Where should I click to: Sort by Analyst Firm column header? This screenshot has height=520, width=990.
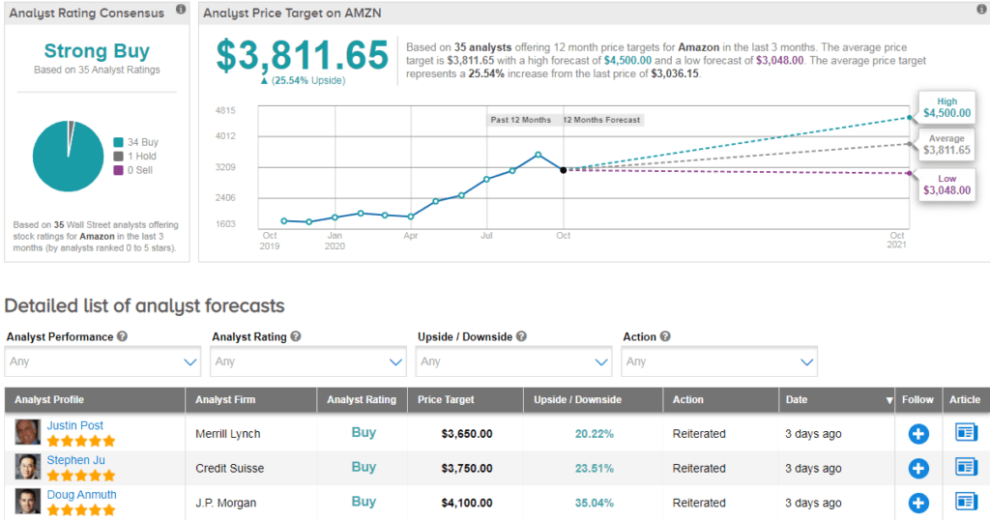pos(225,399)
